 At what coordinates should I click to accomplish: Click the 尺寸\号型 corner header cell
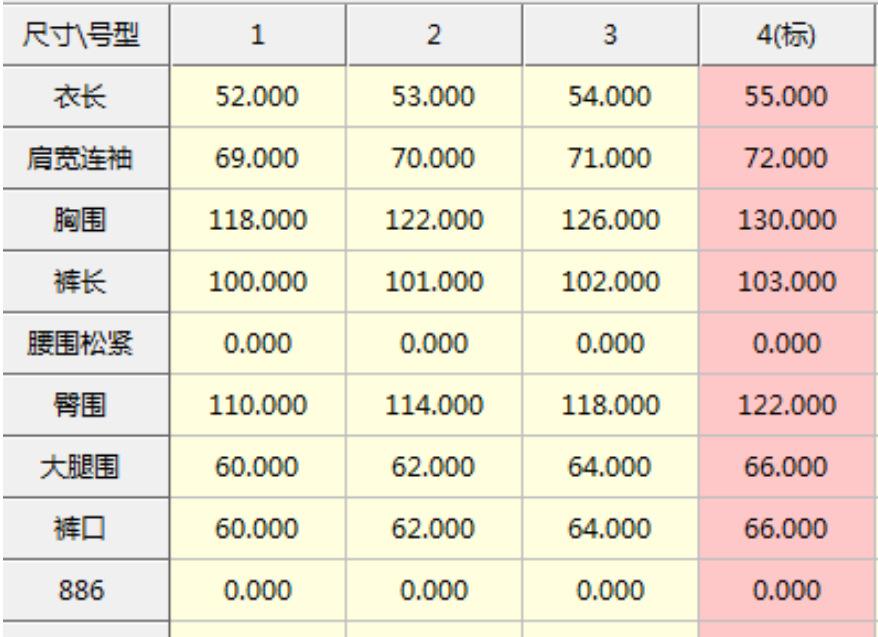[x=84, y=36]
